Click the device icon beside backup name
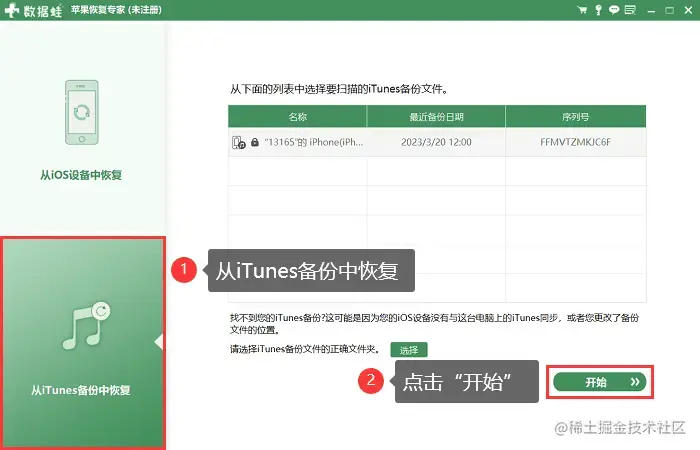The width and height of the screenshot is (700, 450). (239, 142)
